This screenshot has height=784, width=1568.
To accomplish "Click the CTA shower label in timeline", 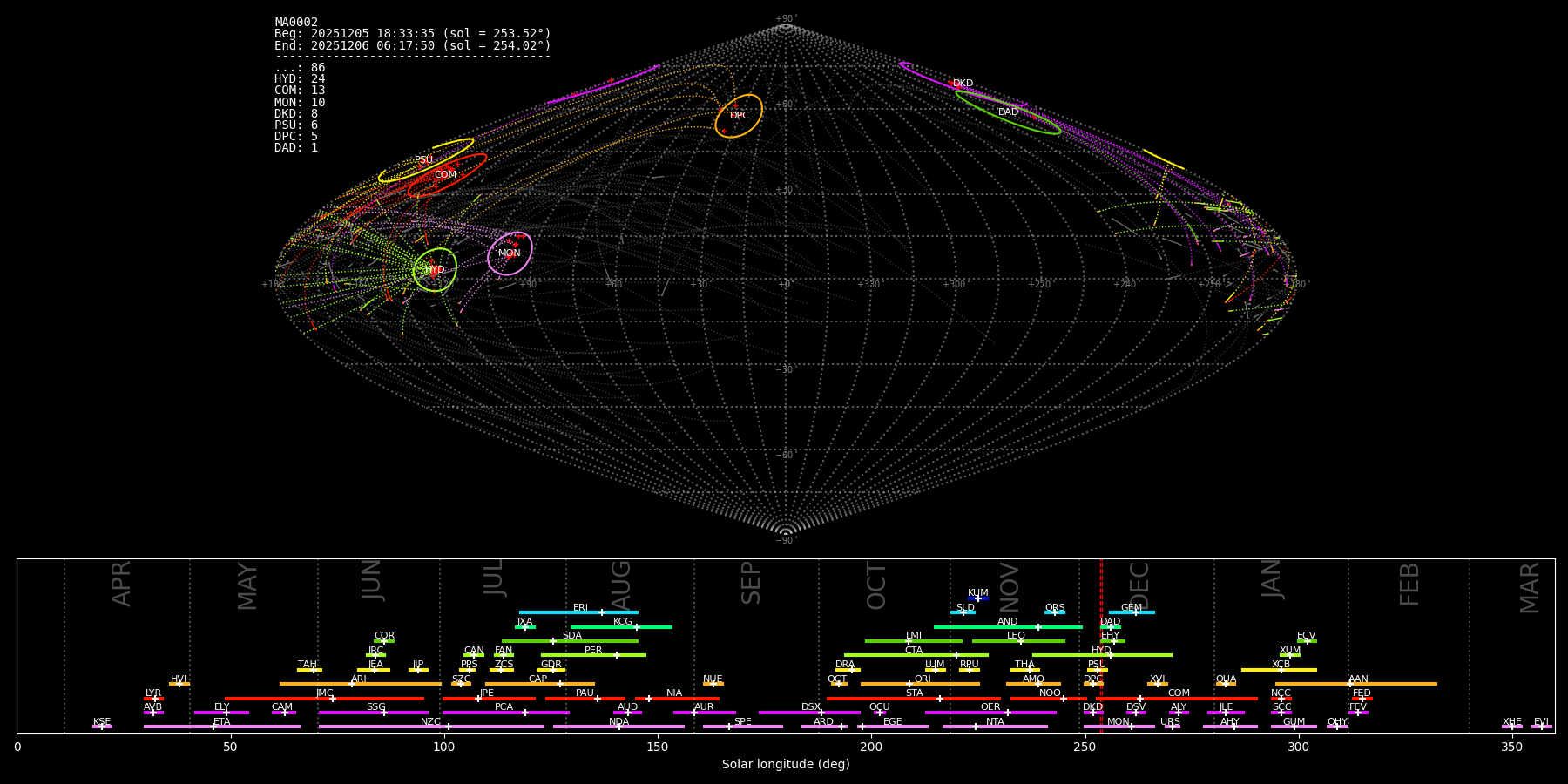I will (914, 651).
